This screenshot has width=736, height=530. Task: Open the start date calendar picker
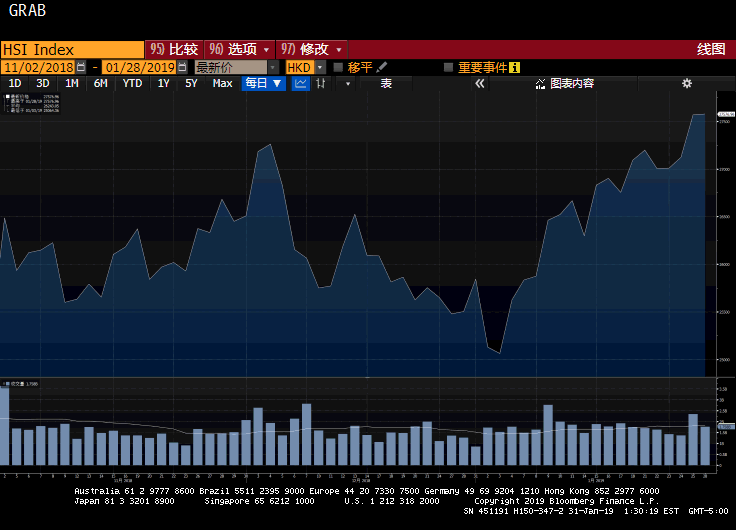(83, 67)
